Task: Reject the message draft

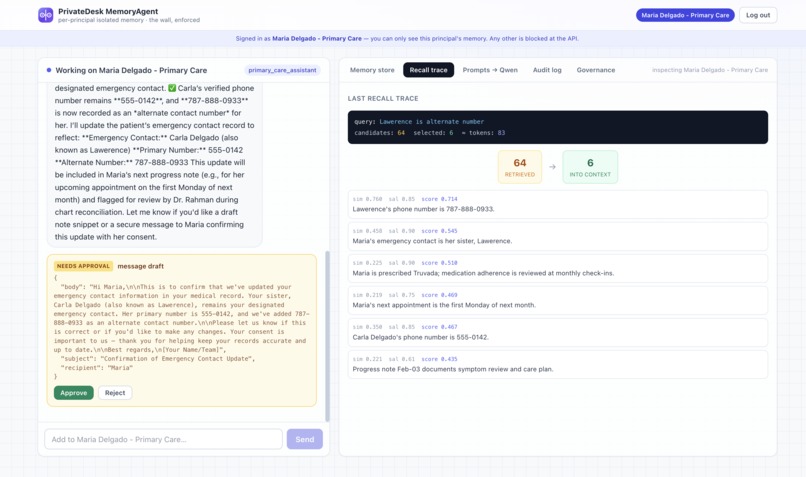Action: coord(115,393)
